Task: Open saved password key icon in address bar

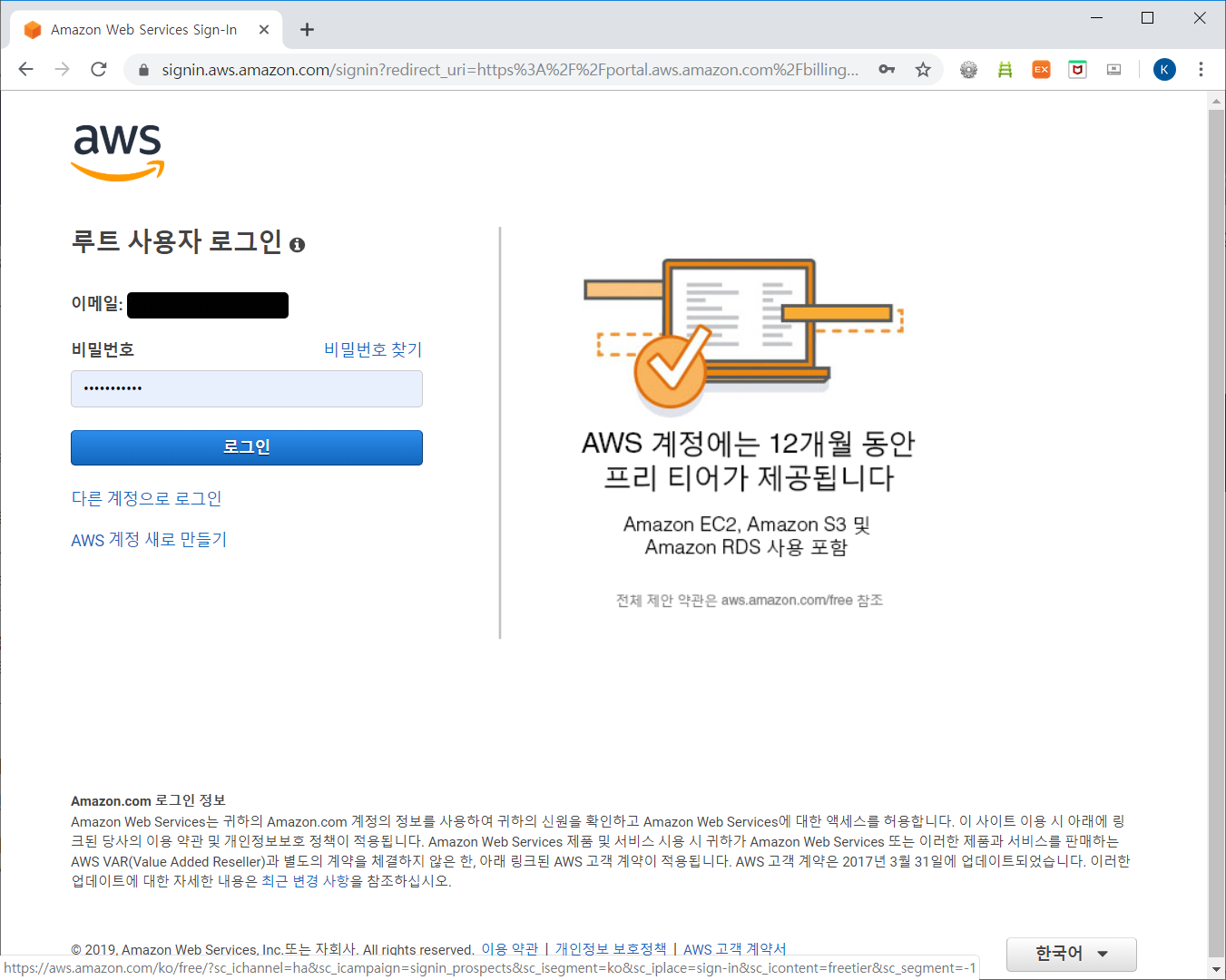Action: pos(887,70)
